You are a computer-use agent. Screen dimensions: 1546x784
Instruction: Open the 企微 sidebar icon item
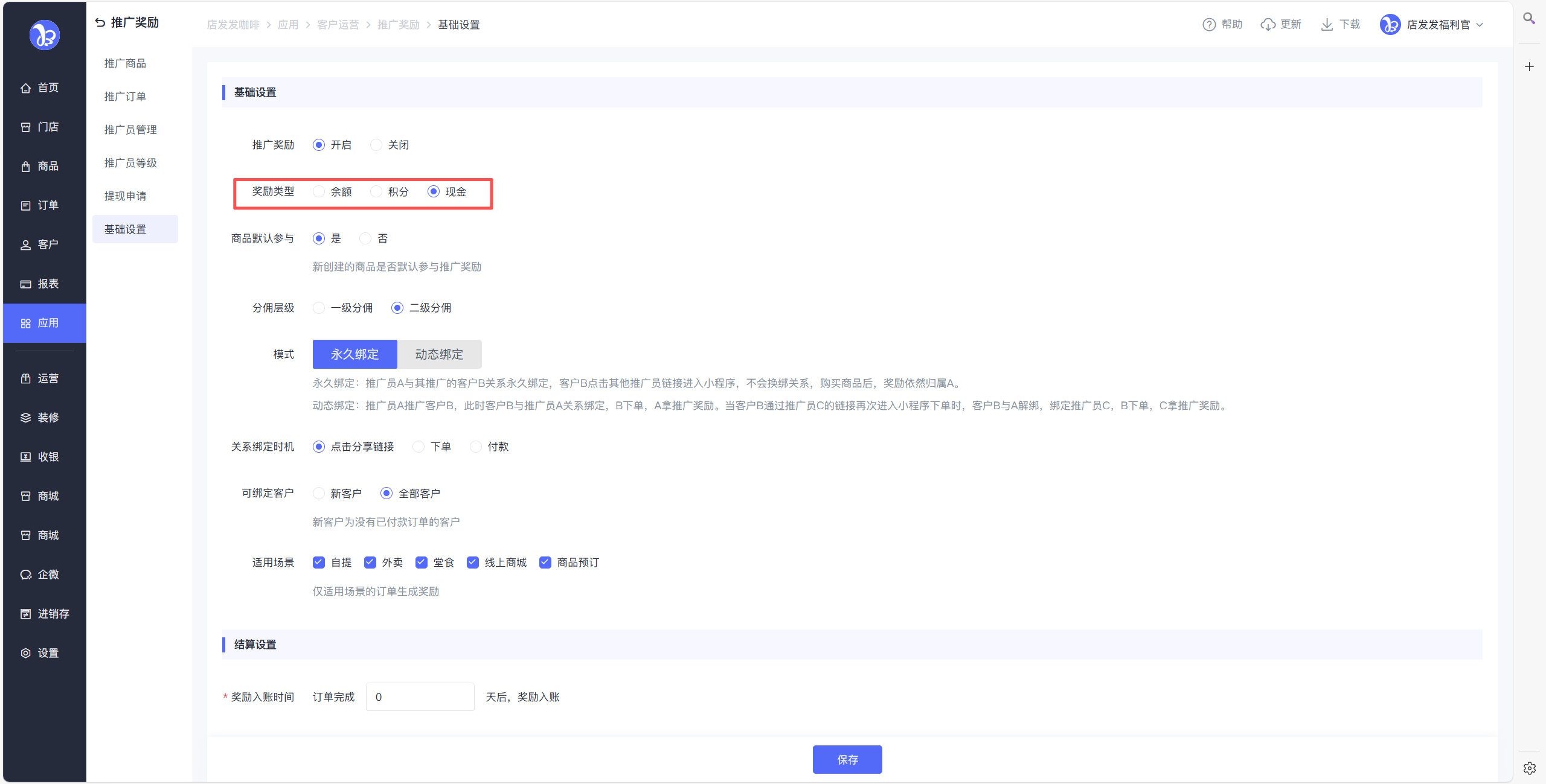coord(25,575)
